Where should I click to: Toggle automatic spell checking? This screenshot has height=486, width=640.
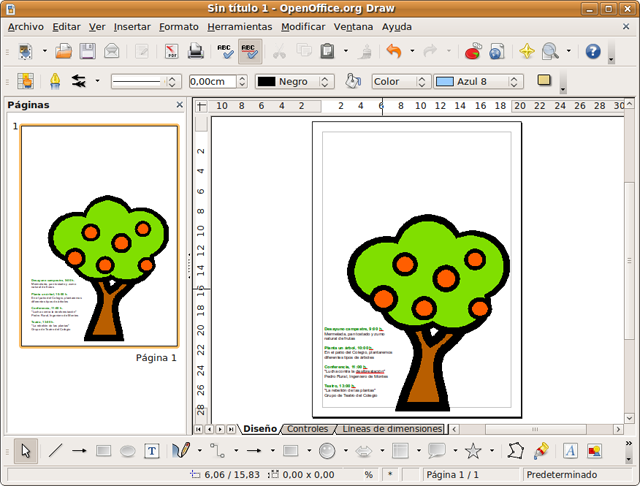250,51
